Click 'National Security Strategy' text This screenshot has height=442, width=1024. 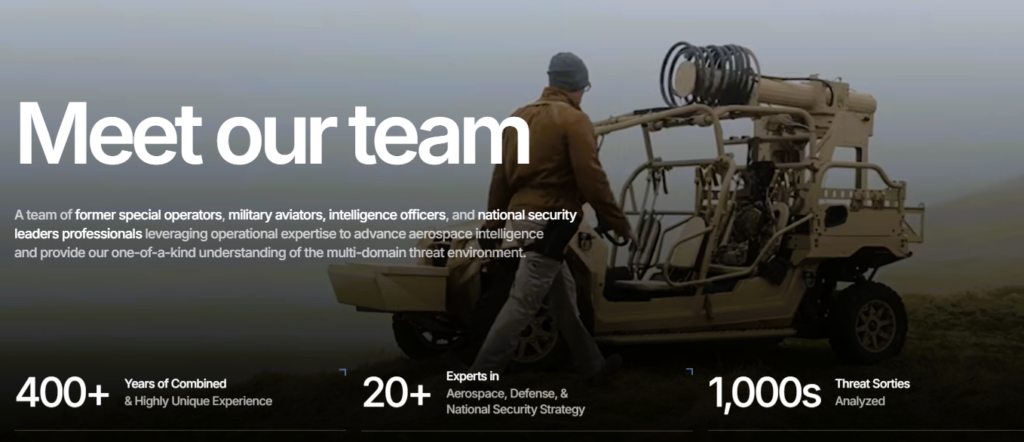tap(515, 410)
